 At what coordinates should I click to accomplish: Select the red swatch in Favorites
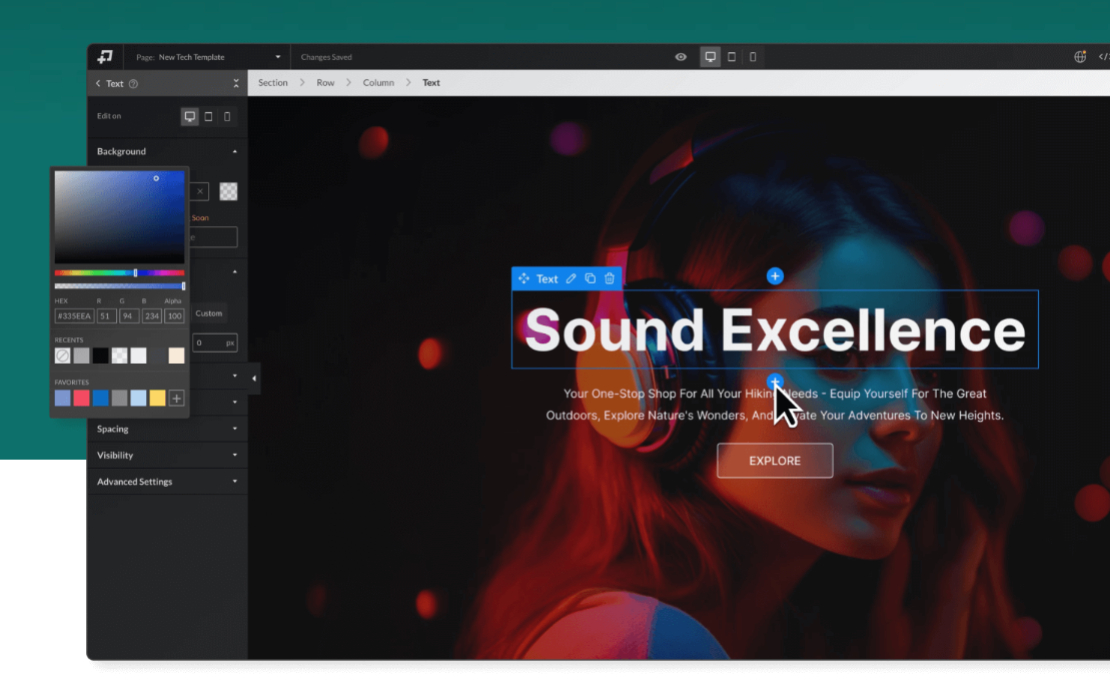(81, 398)
